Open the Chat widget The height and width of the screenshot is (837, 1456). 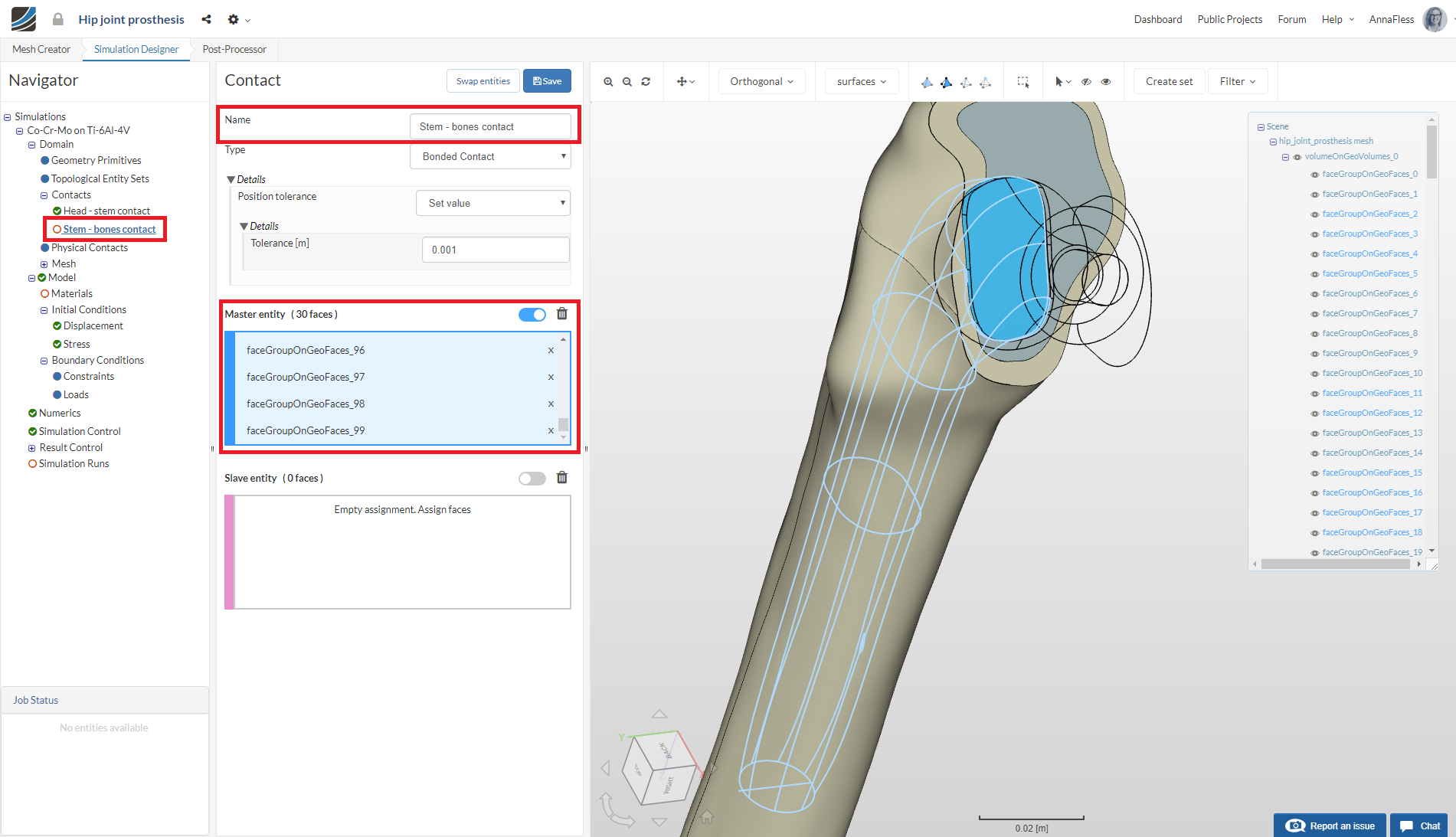1420,826
